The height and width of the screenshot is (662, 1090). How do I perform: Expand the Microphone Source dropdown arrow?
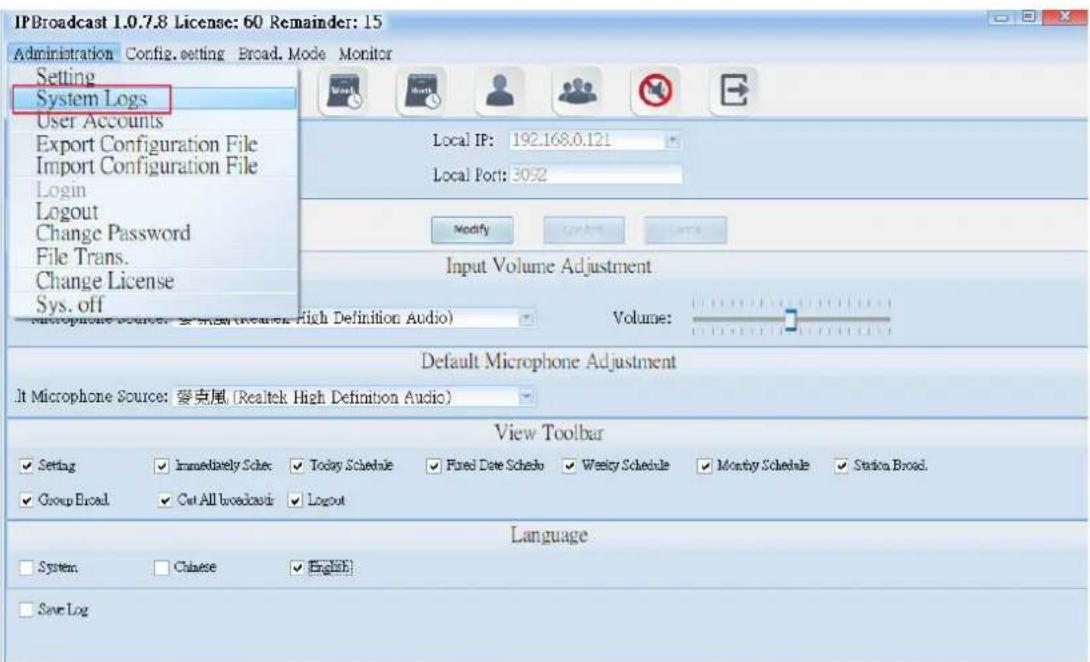(x=527, y=318)
